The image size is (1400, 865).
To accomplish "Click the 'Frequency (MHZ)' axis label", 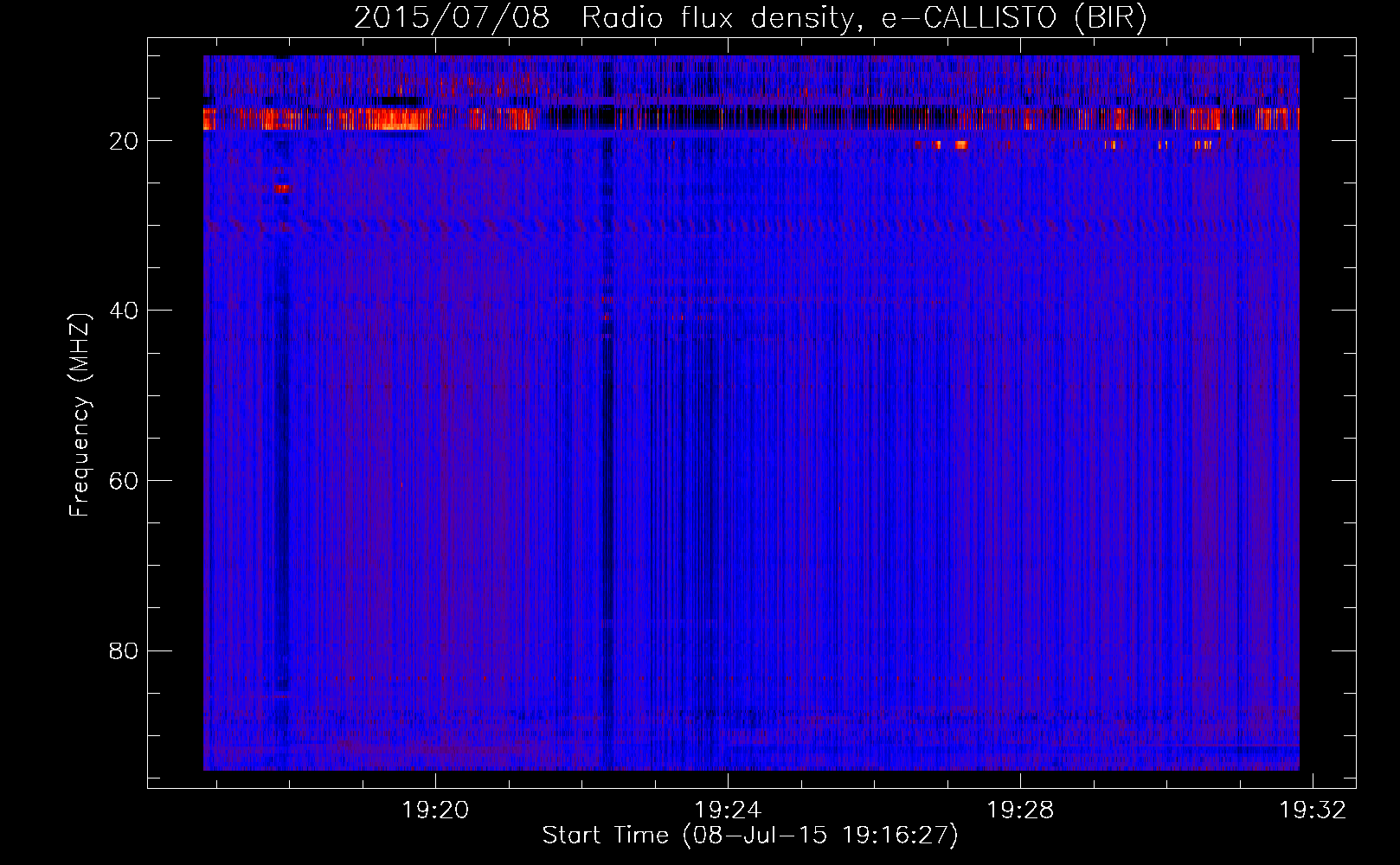I will coord(80,414).
